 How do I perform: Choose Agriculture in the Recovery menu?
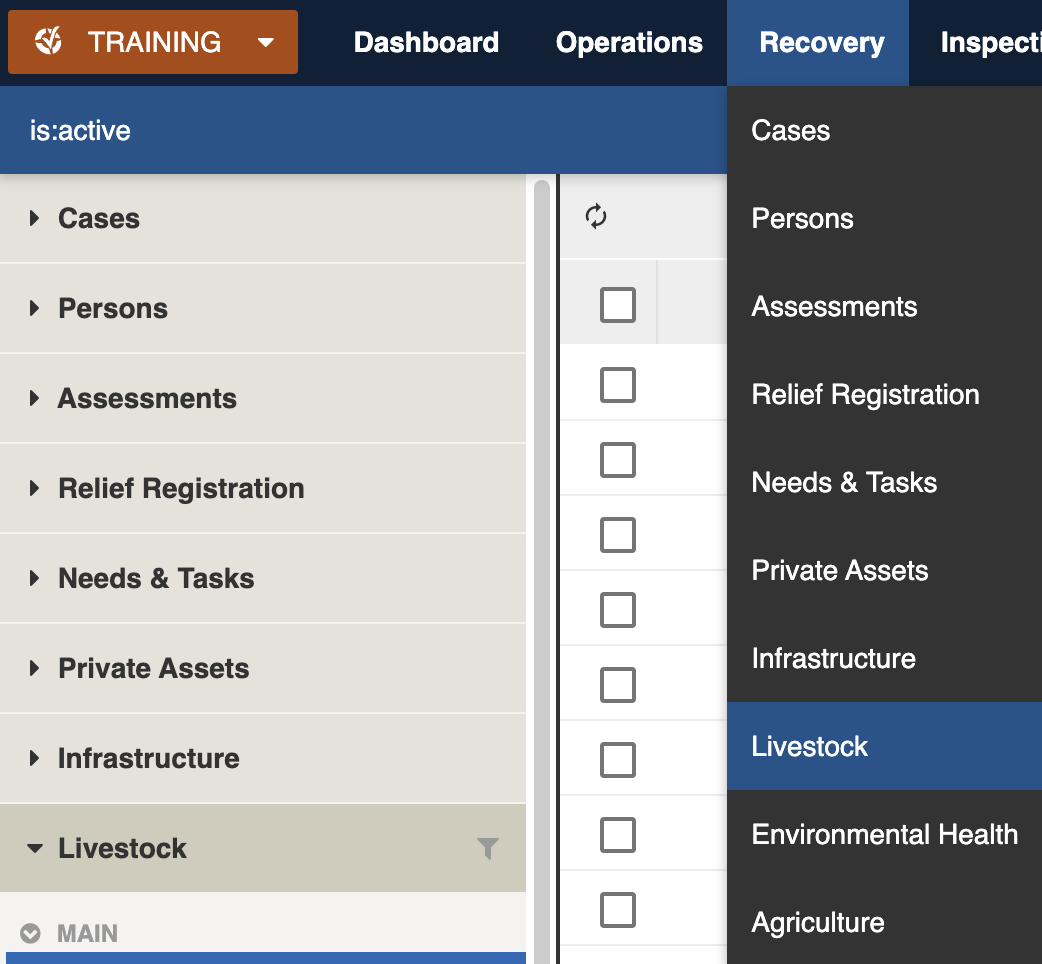pyautogui.click(x=817, y=922)
